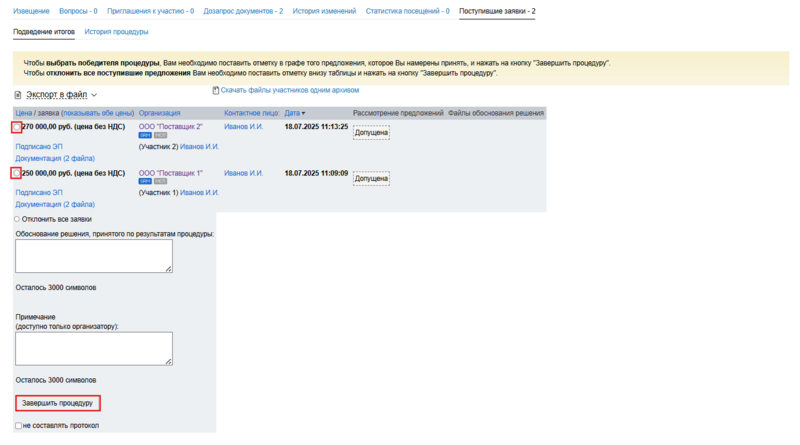Open the Извещение tab
800x445 pixels.
pos(31,11)
